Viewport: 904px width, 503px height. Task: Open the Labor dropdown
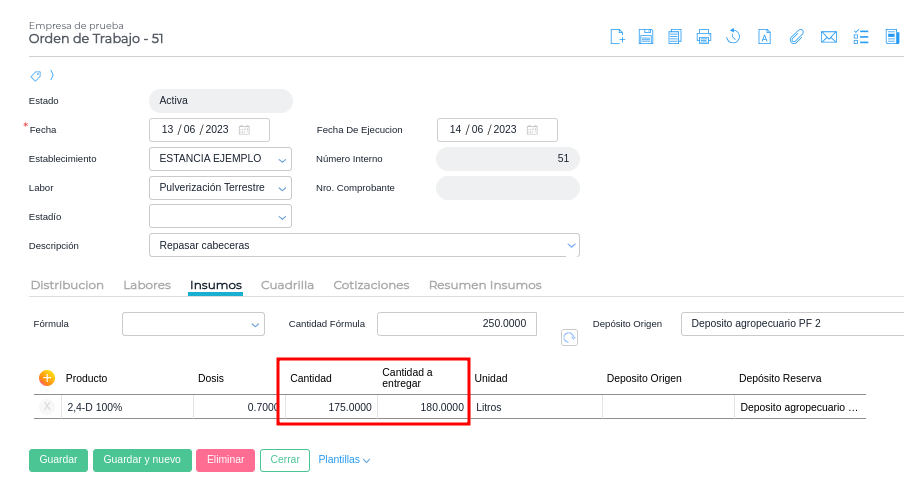click(283, 188)
